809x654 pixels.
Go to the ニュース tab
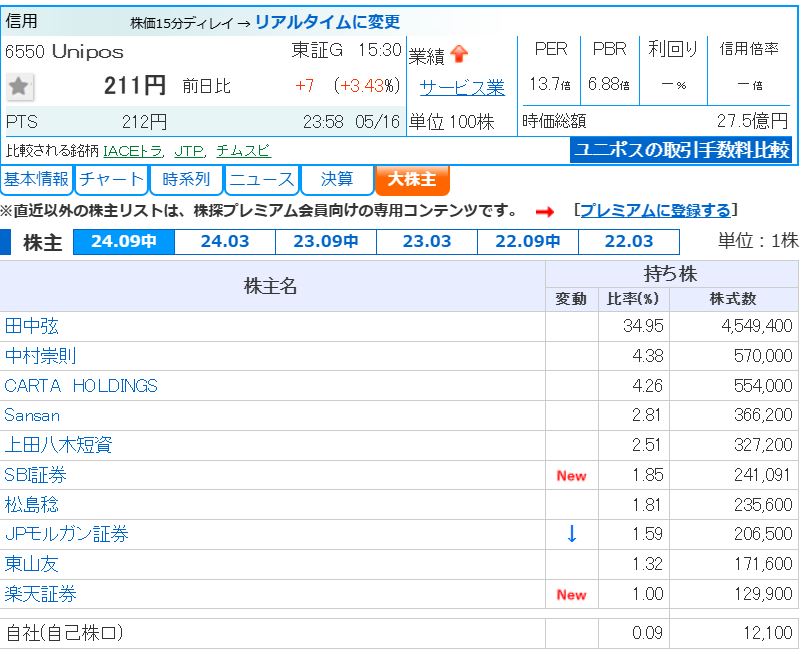point(262,179)
